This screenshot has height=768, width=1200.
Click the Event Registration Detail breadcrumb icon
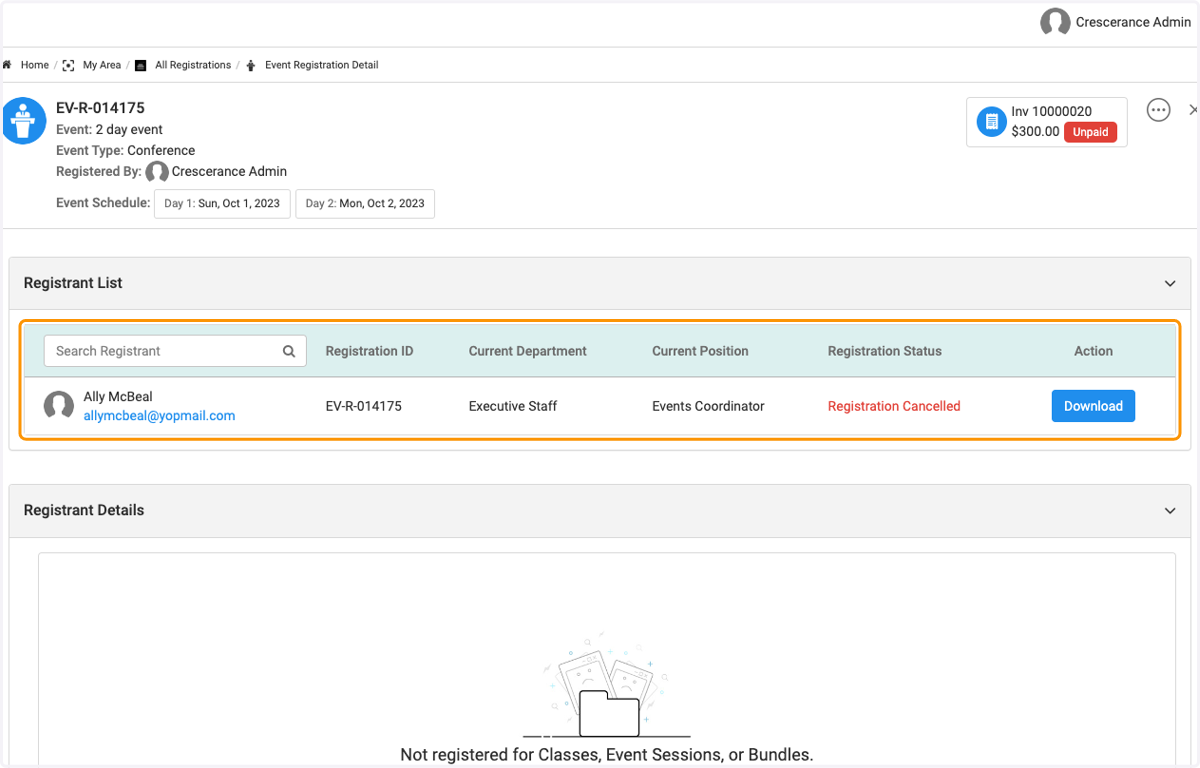pos(250,65)
